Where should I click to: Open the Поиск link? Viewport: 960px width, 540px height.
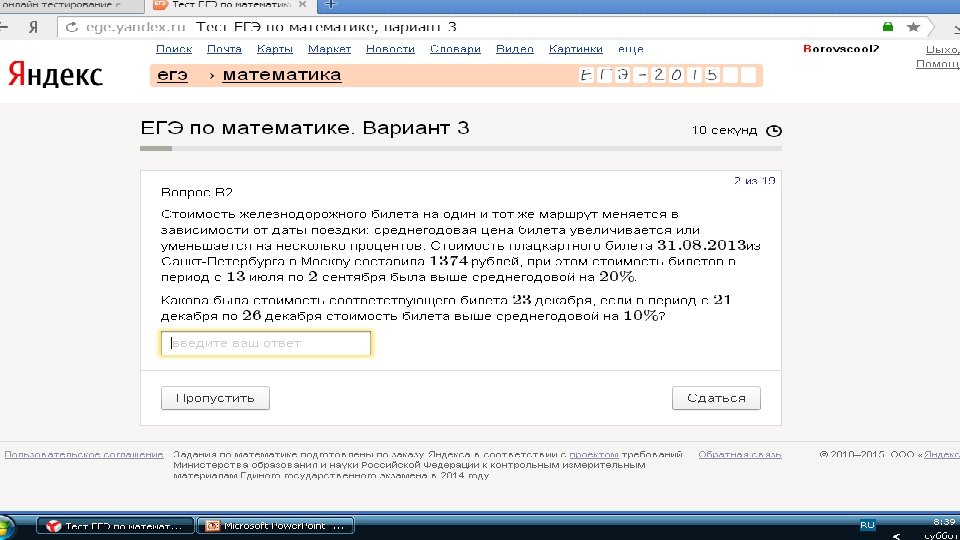point(174,49)
